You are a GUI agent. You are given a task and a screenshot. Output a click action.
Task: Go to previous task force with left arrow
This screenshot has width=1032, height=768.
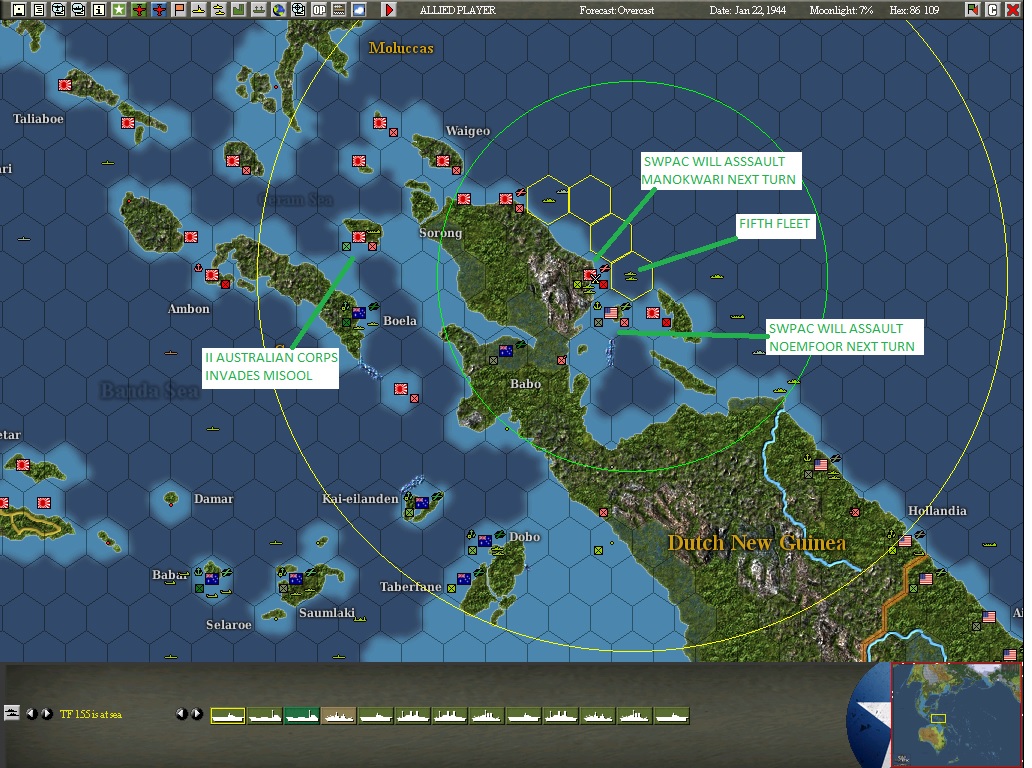[x=31, y=714]
